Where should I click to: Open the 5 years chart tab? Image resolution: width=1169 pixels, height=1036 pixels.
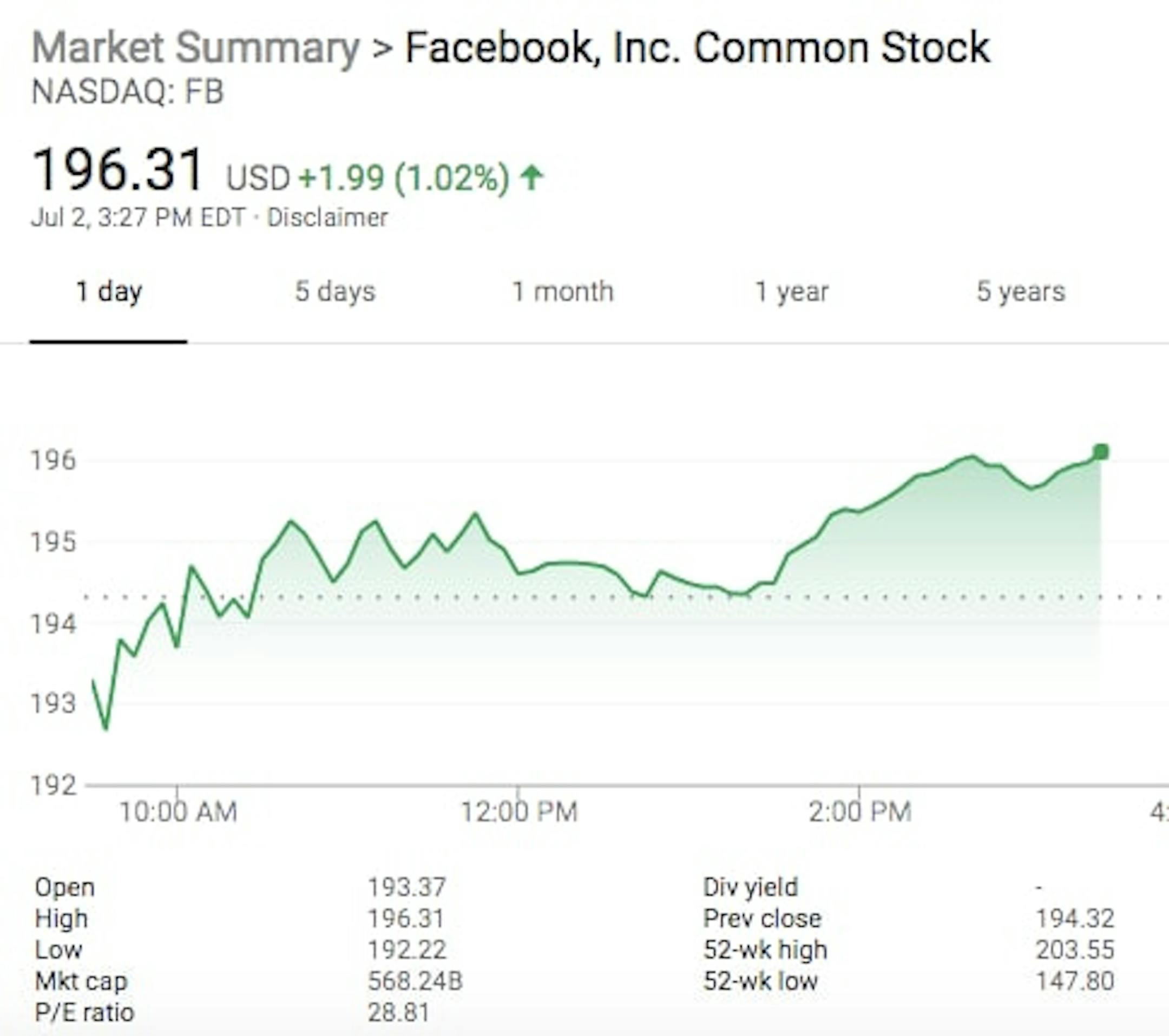pyautogui.click(x=1020, y=292)
